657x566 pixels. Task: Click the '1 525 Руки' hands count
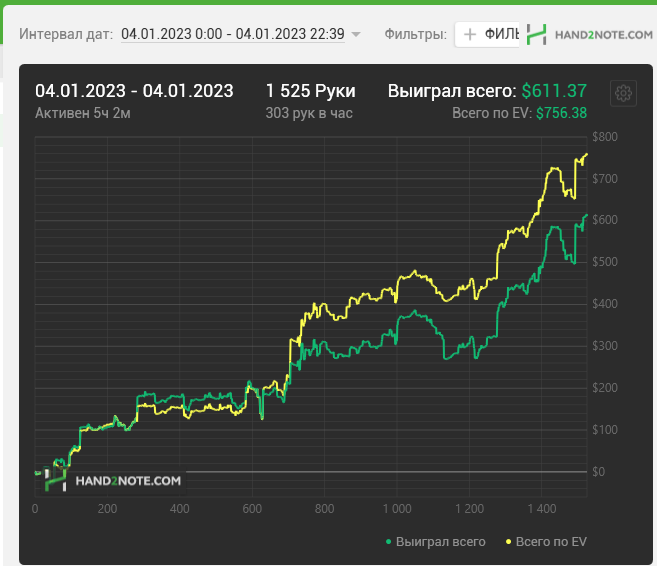pyautogui.click(x=310, y=91)
